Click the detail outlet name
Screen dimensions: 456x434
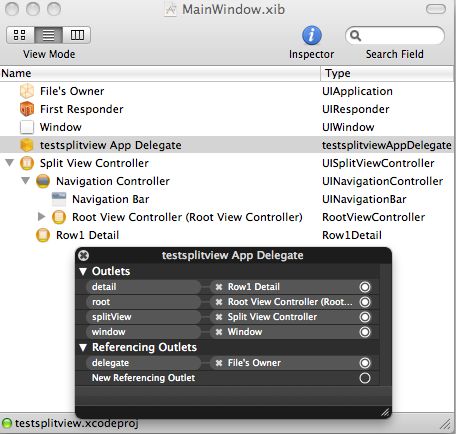104,287
